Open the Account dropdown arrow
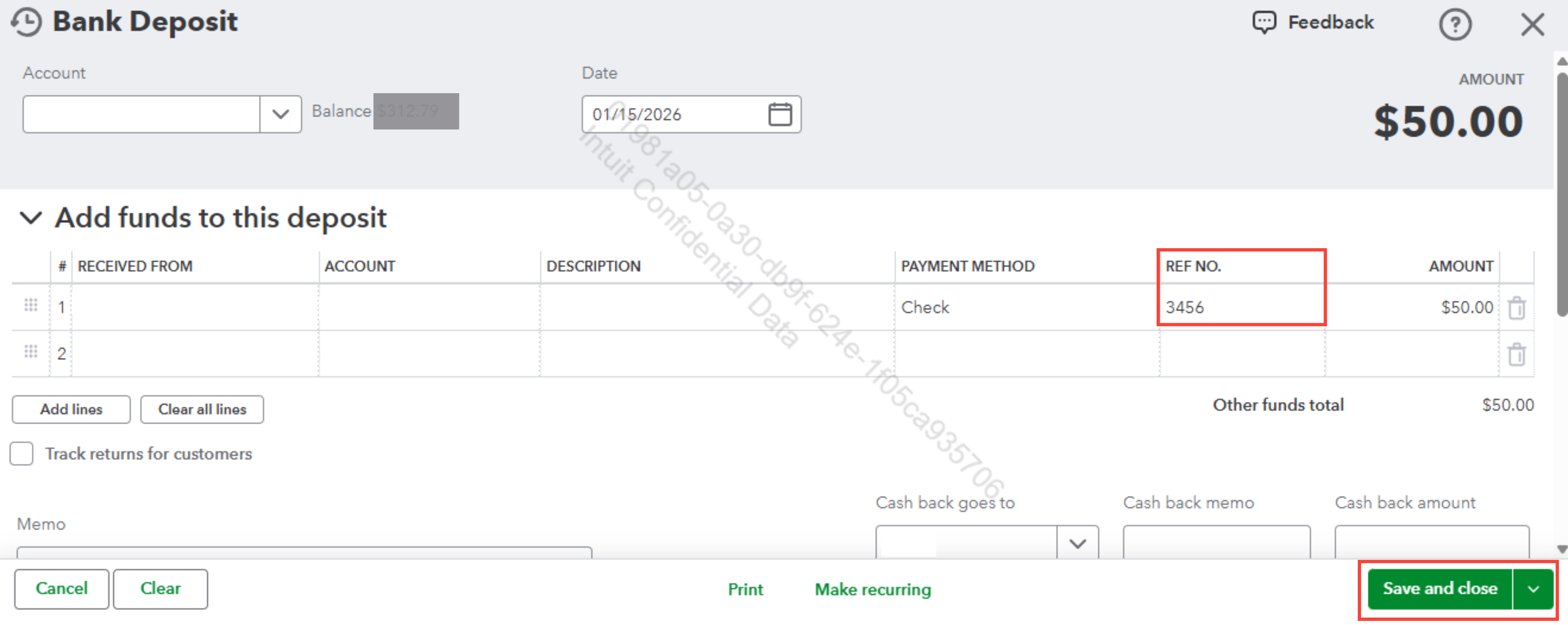 (x=280, y=115)
